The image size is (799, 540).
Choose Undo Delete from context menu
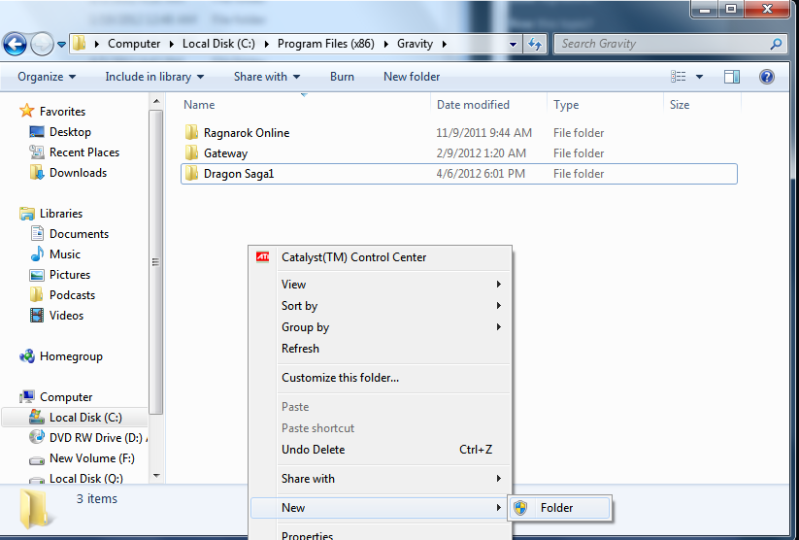(381, 449)
